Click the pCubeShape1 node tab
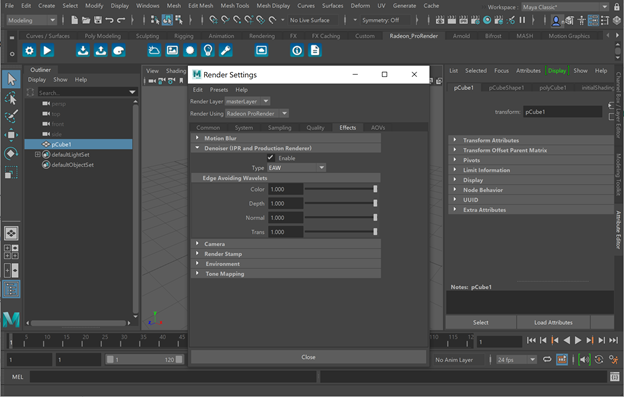 click(x=506, y=88)
